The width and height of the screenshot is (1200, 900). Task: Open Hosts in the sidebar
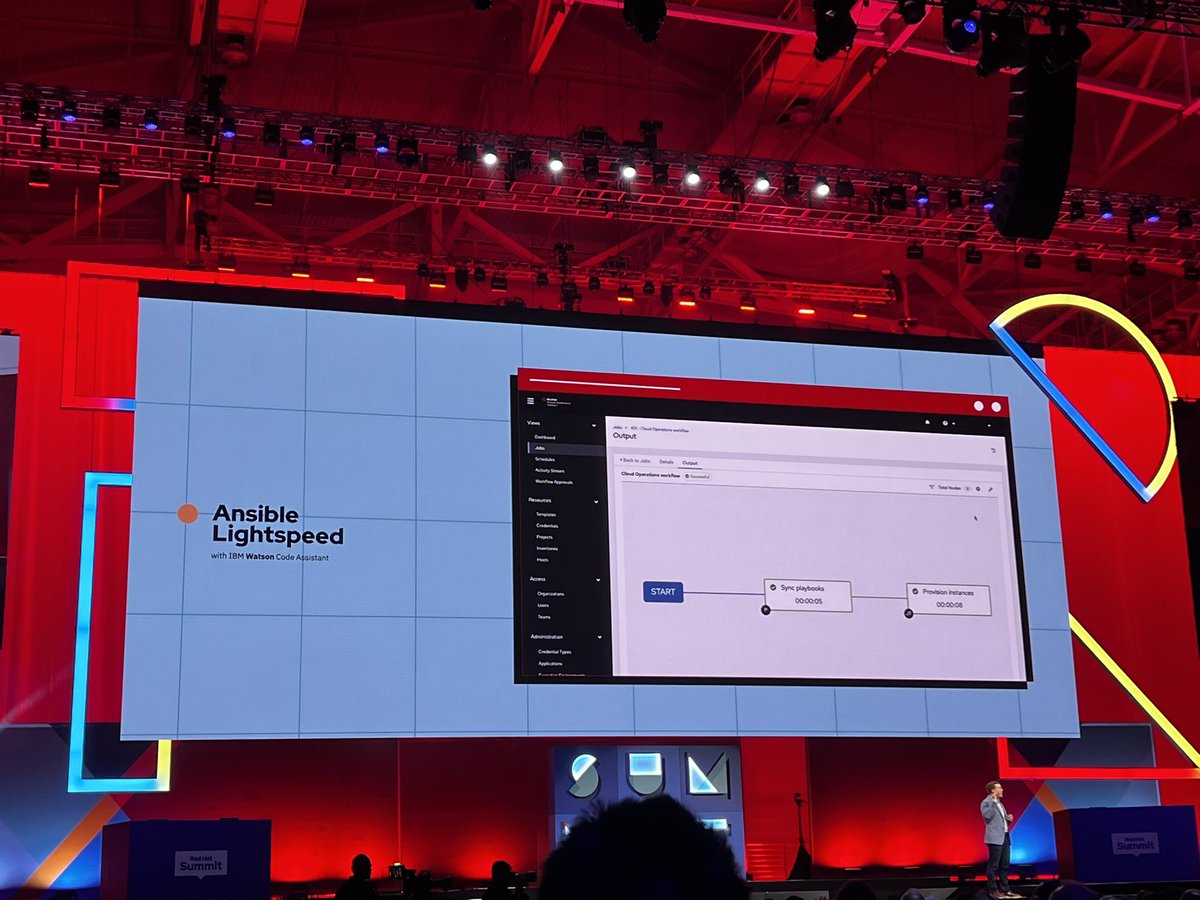(542, 559)
